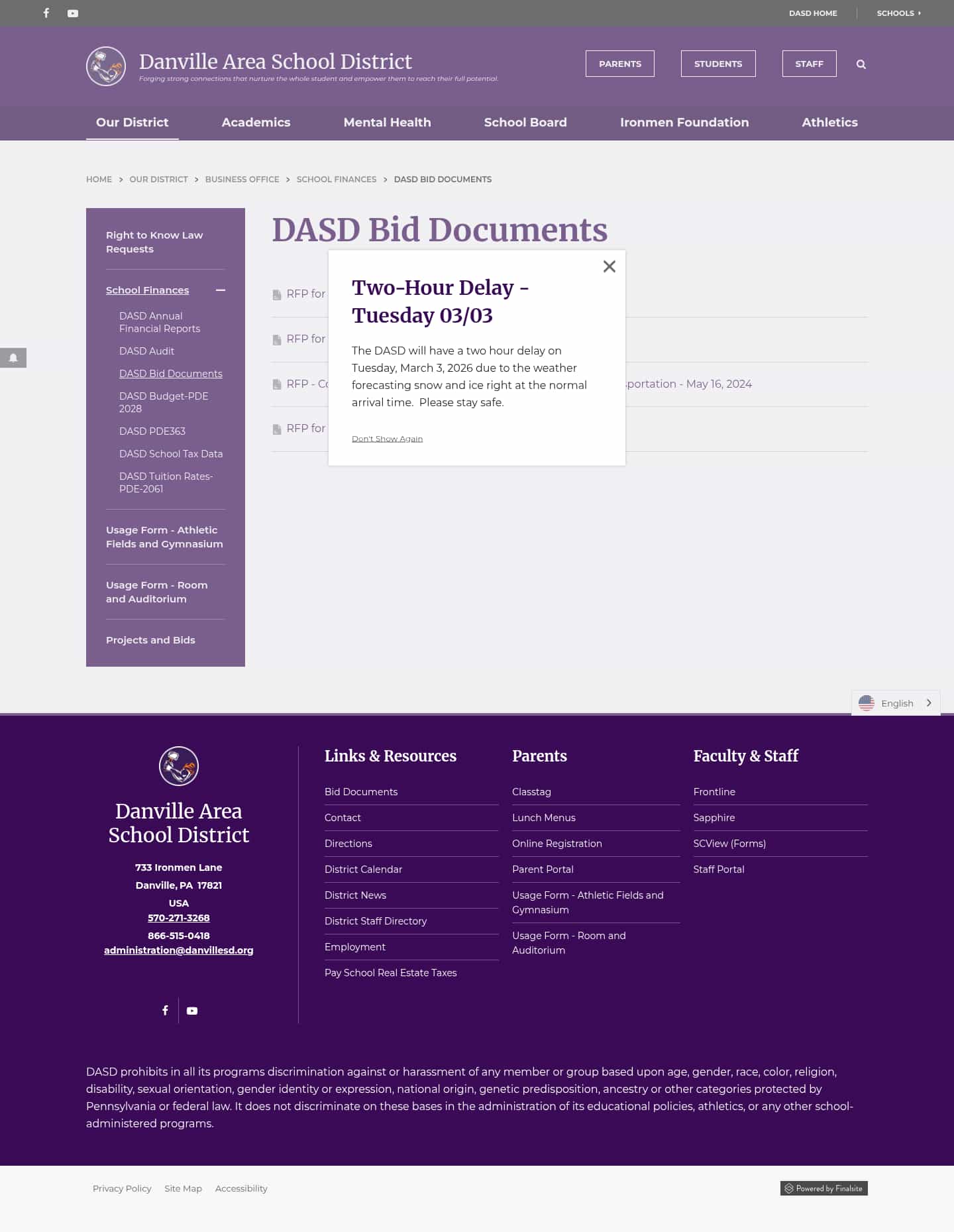Screen dimensions: 954x1232
Task: Open Home breadcrumb
Action: coord(99,180)
